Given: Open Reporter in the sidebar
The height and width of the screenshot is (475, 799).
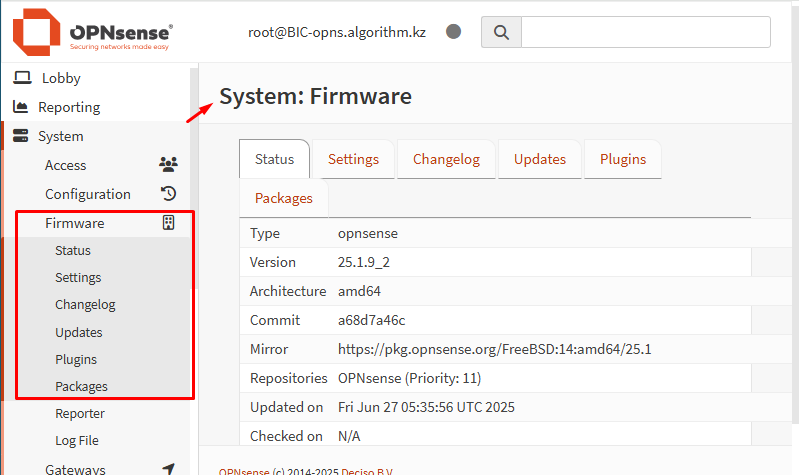Looking at the screenshot, I should point(79,413).
